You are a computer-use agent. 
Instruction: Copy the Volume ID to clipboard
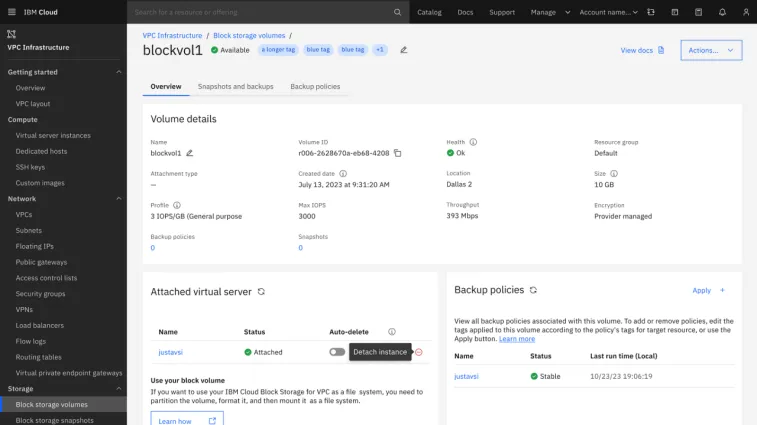[397, 153]
